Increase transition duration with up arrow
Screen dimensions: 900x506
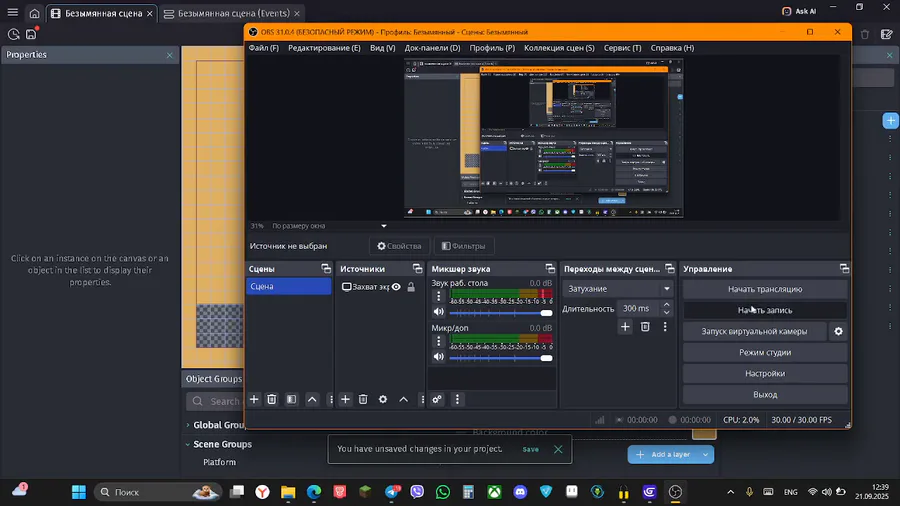666,305
